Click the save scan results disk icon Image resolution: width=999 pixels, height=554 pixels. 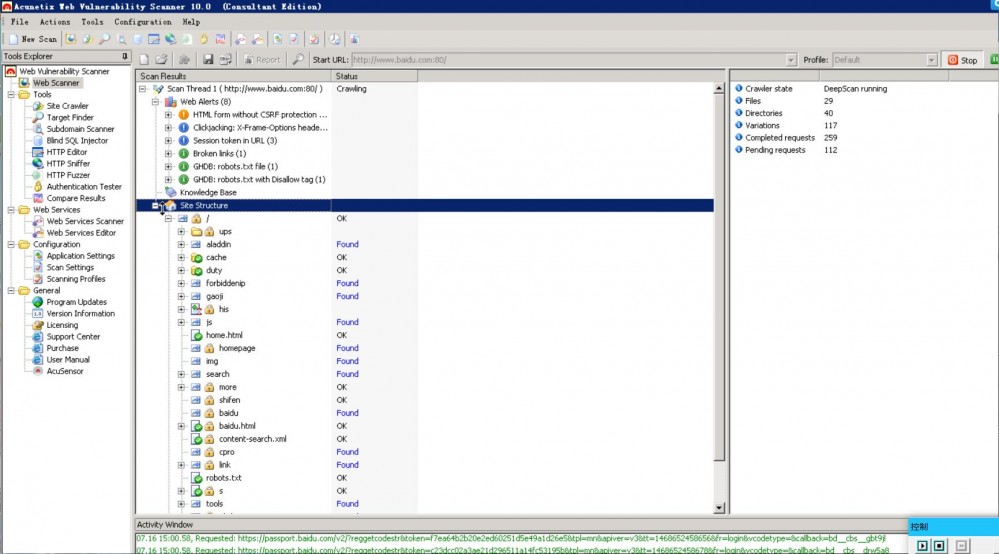click(208, 60)
